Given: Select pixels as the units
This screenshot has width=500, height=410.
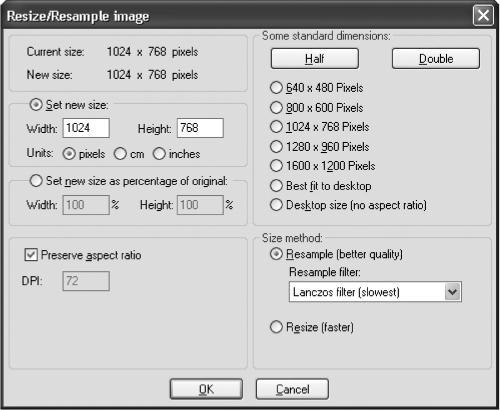Looking at the screenshot, I should point(69,154).
